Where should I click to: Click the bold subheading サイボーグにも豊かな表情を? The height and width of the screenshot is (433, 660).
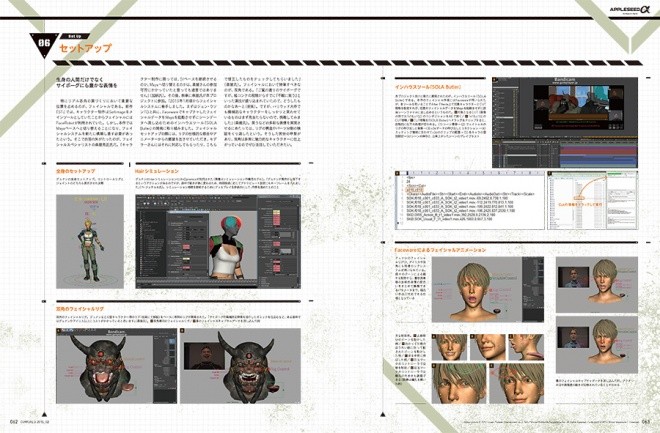[87, 85]
